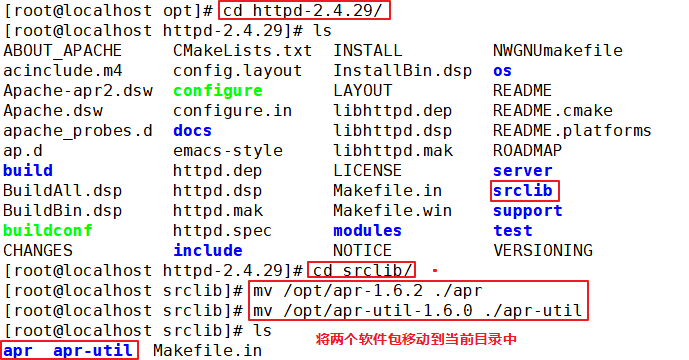Click the LAYOUT file name

click(x=363, y=91)
